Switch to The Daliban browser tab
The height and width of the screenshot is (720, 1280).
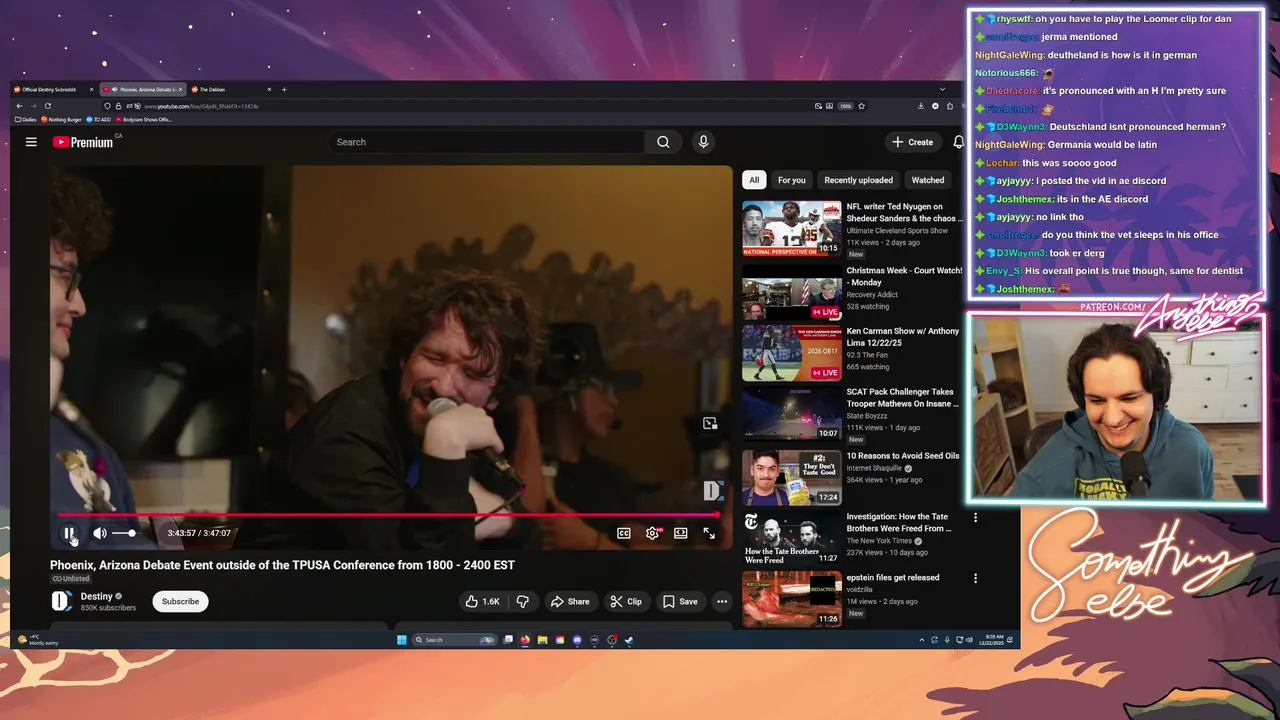[x=229, y=89]
